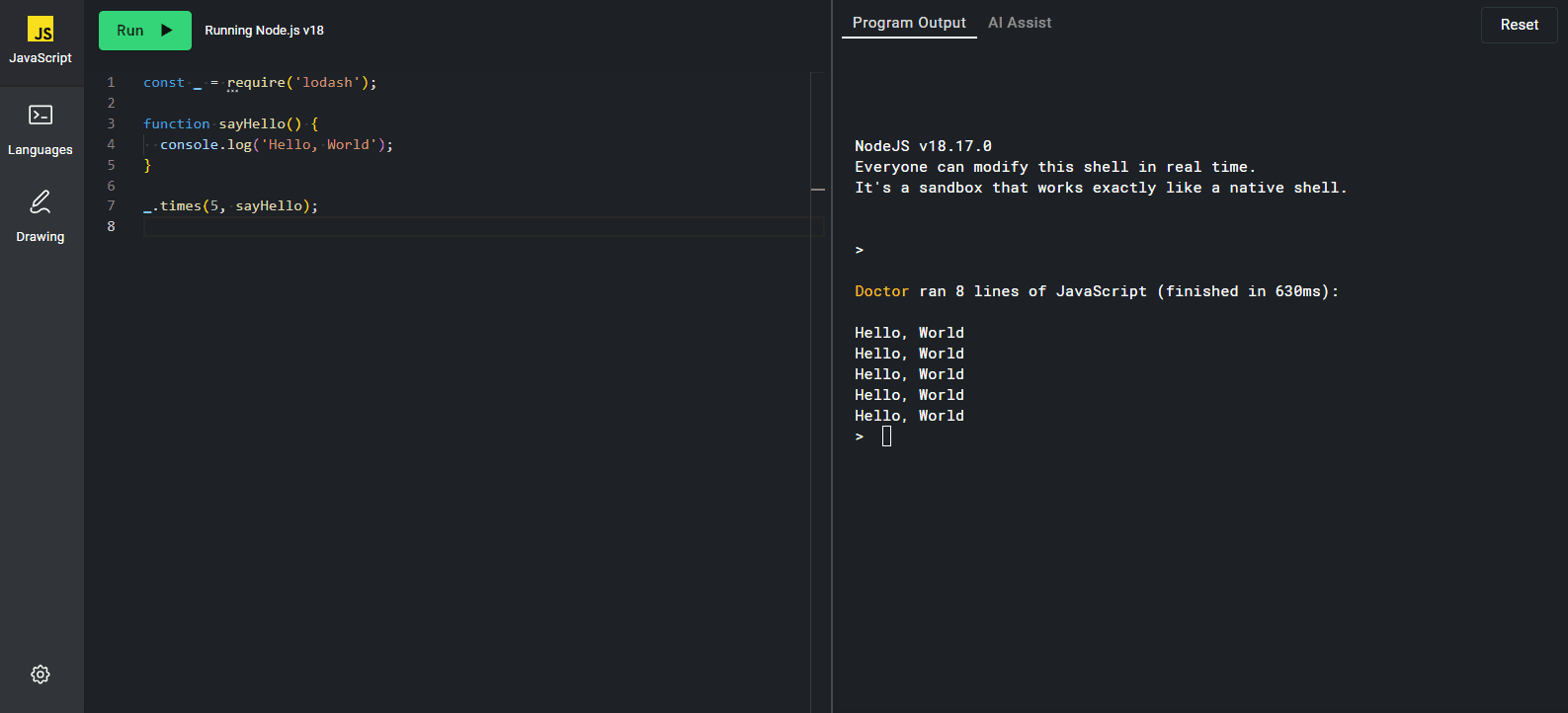Click the play triangle on Run button
This screenshot has width=1568, height=713.
pyautogui.click(x=167, y=31)
